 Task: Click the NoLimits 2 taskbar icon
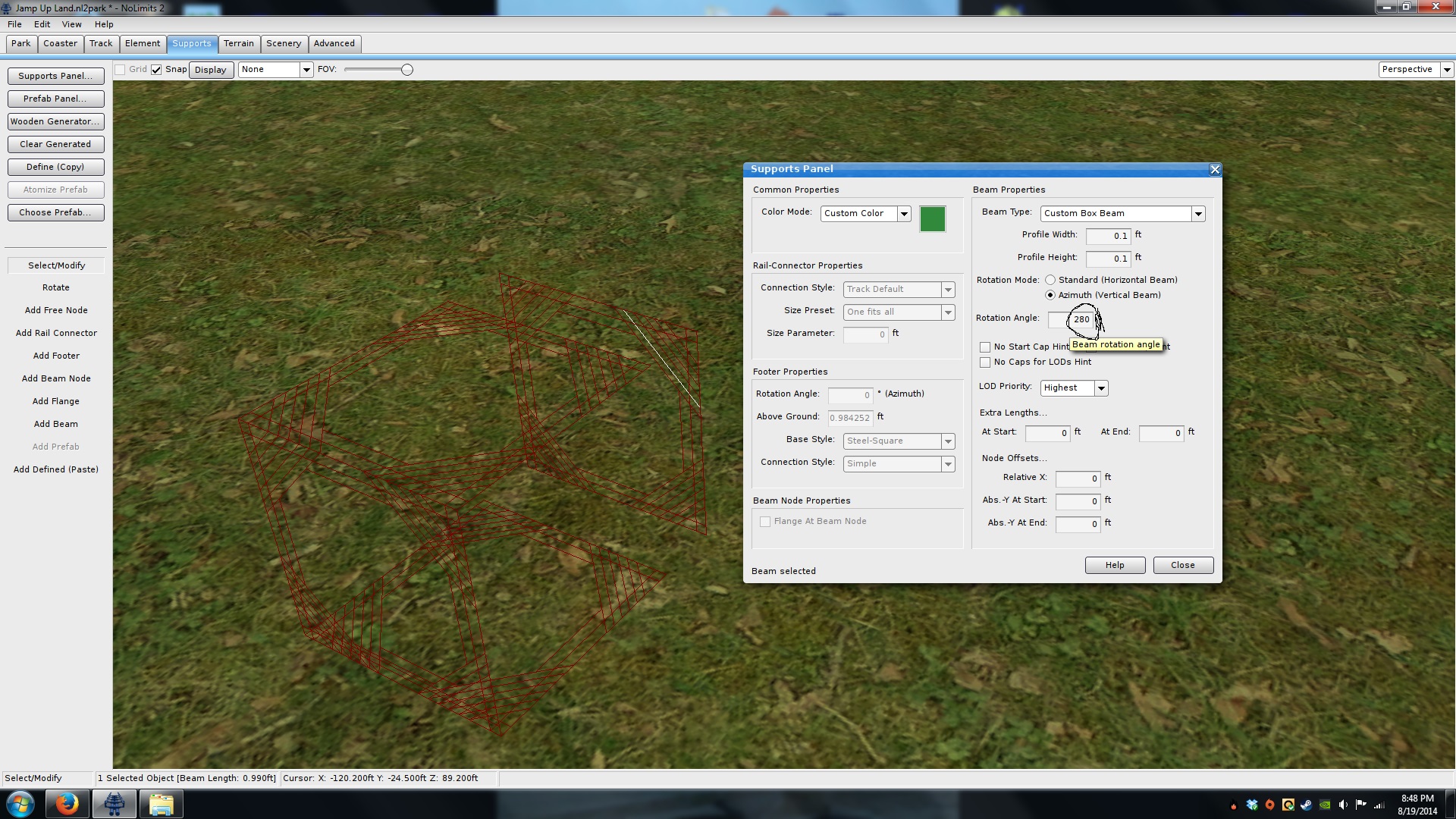115,804
